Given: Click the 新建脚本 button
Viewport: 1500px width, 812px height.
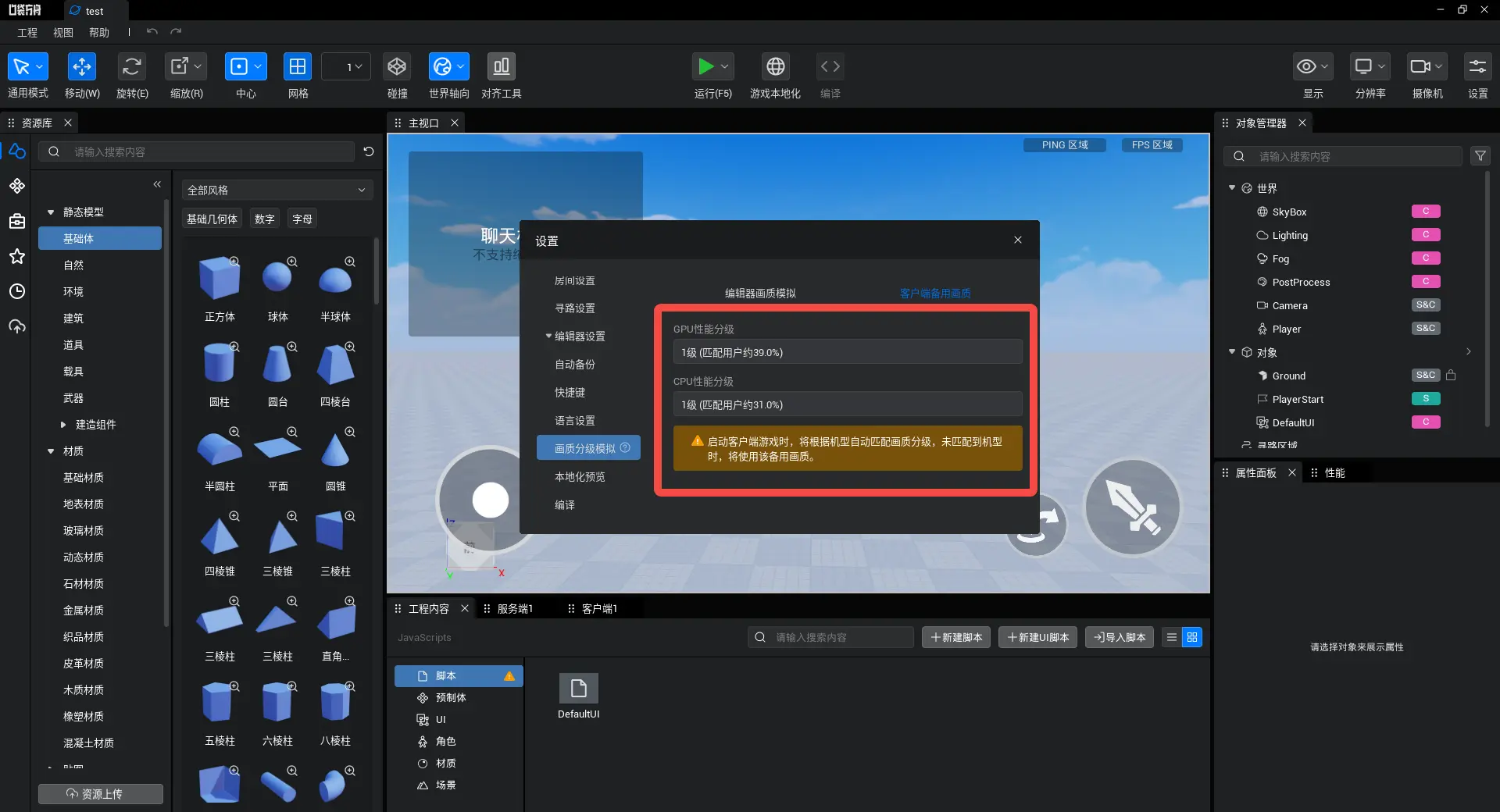Looking at the screenshot, I should (x=956, y=637).
